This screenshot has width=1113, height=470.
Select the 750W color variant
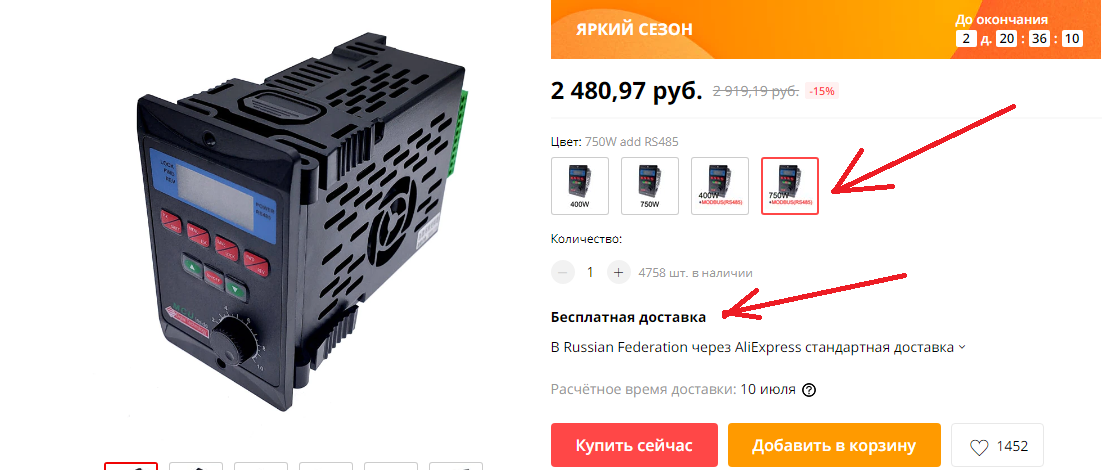click(x=649, y=185)
